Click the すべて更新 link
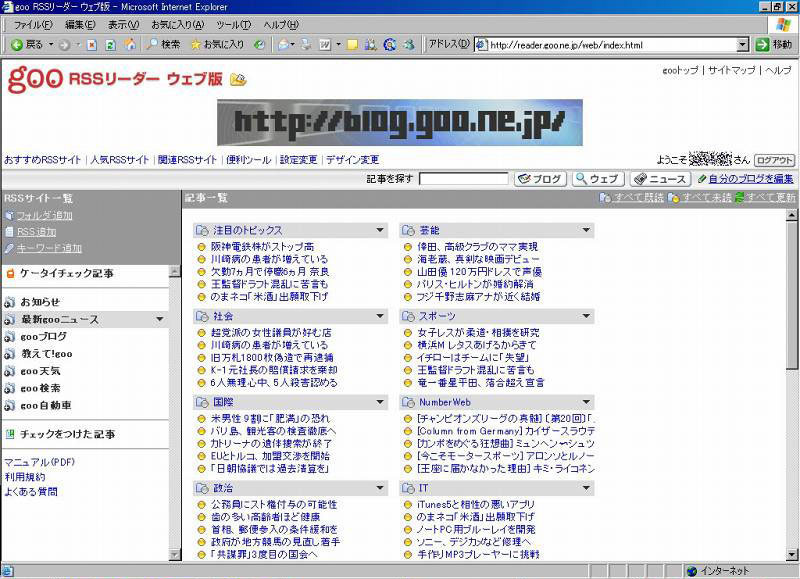This screenshot has height=579, width=800. click(771, 198)
